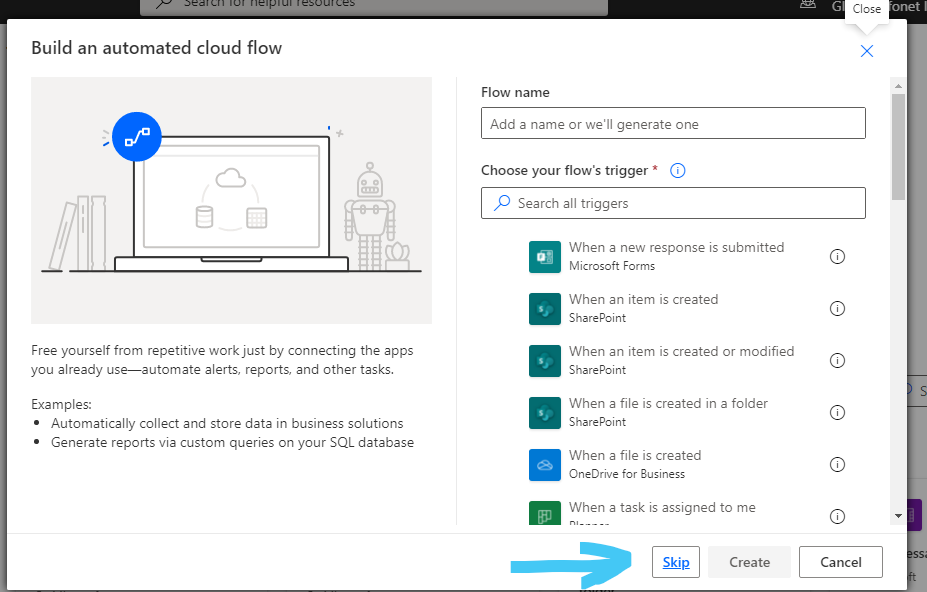The width and height of the screenshot is (927, 592).
Task: Click SharePoint icon for When an item is created
Action: pos(544,309)
